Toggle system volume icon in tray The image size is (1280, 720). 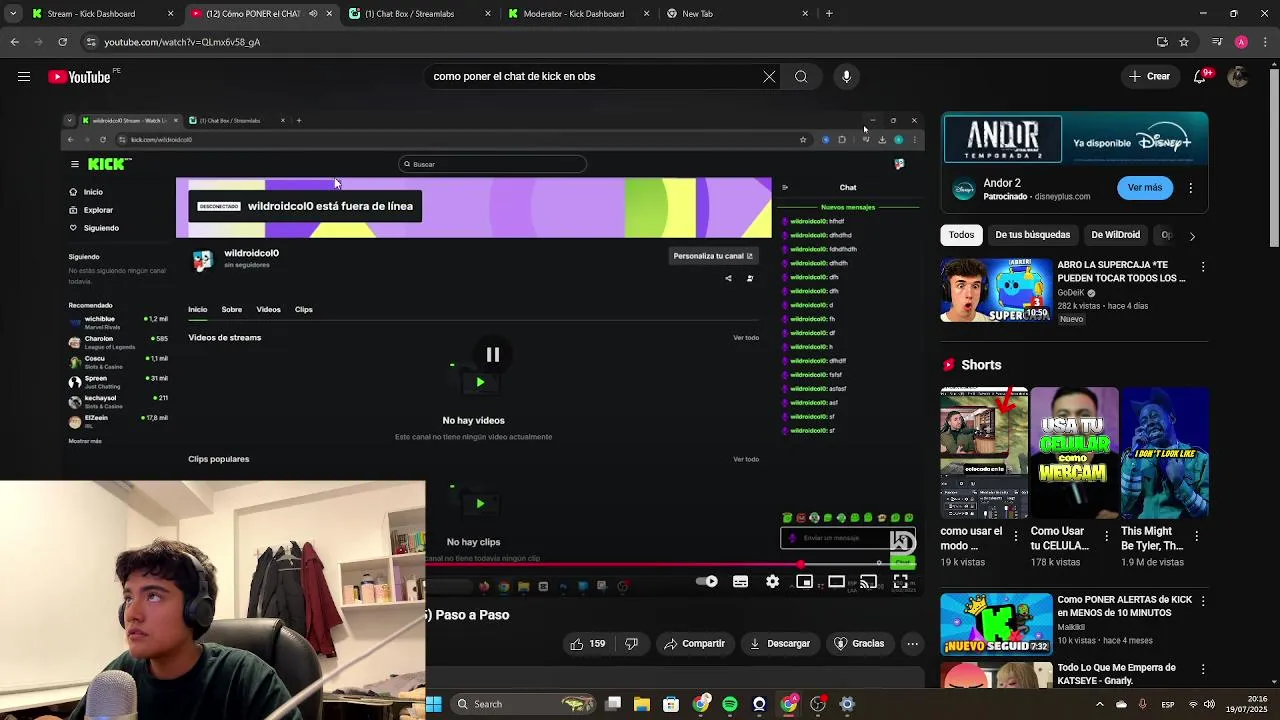[x=1208, y=704]
